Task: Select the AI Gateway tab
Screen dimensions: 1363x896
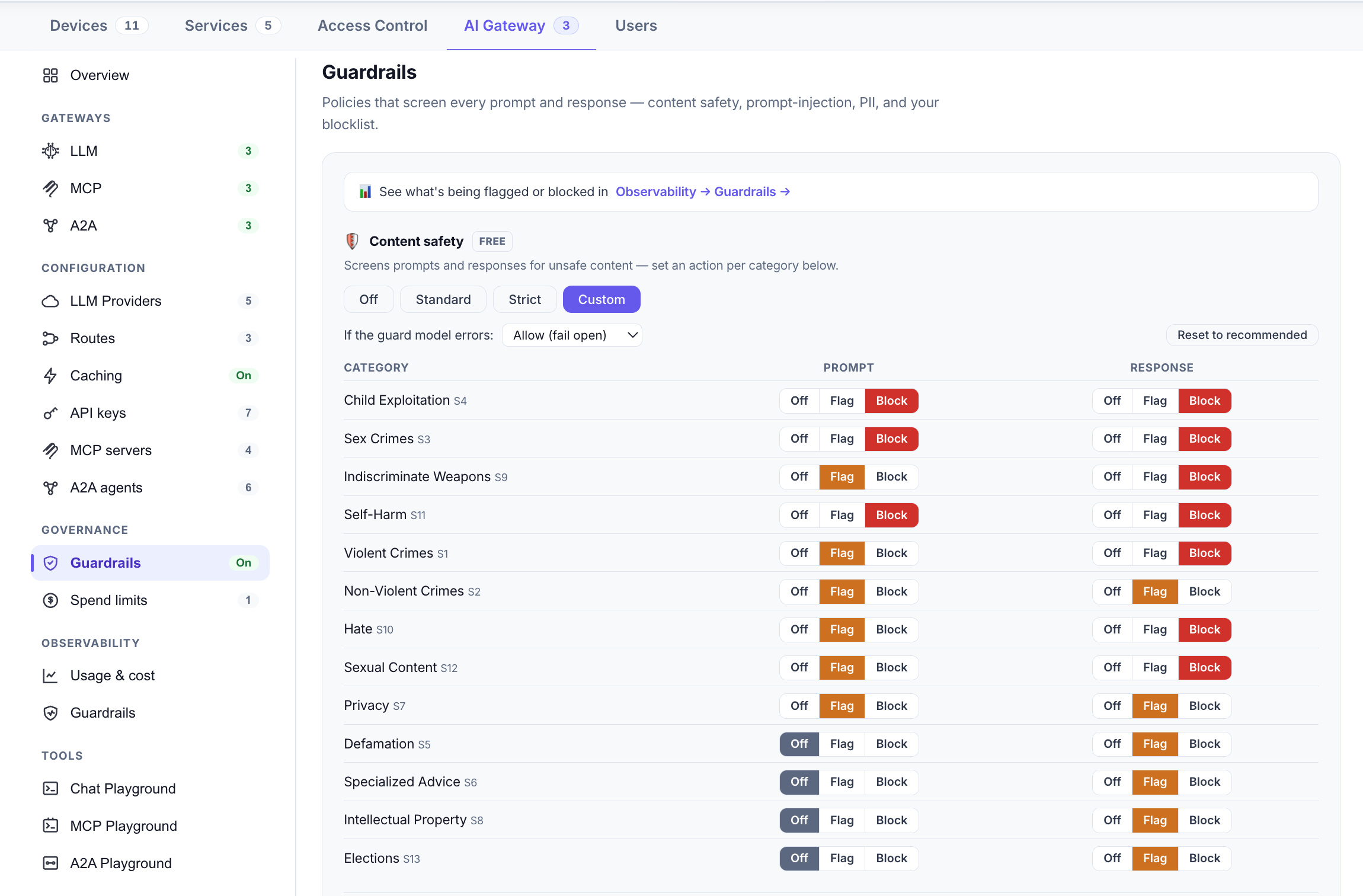Action: (x=521, y=25)
